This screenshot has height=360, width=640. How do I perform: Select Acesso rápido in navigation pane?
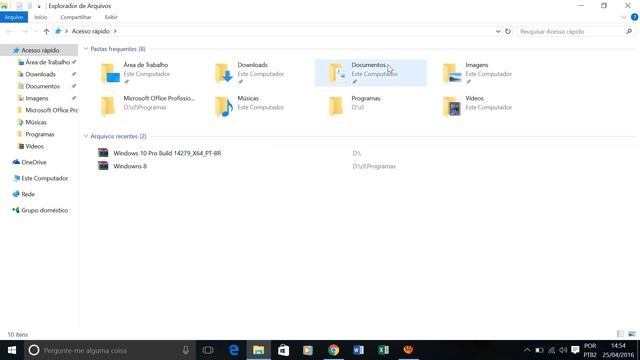(x=39, y=50)
